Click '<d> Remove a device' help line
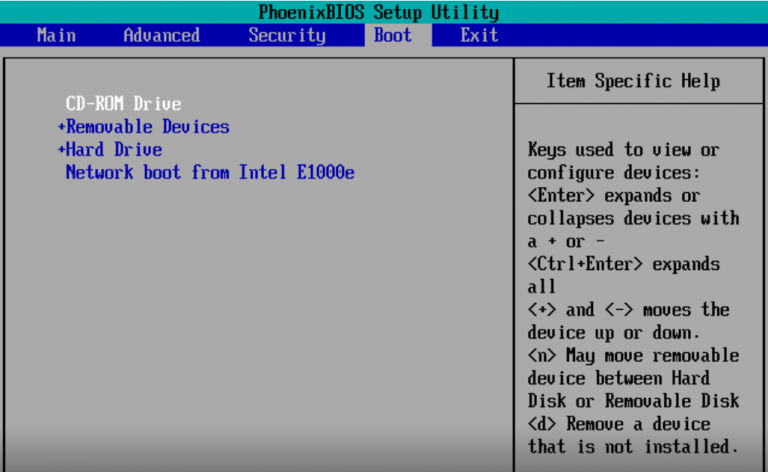This screenshot has height=472, width=768. pos(619,424)
